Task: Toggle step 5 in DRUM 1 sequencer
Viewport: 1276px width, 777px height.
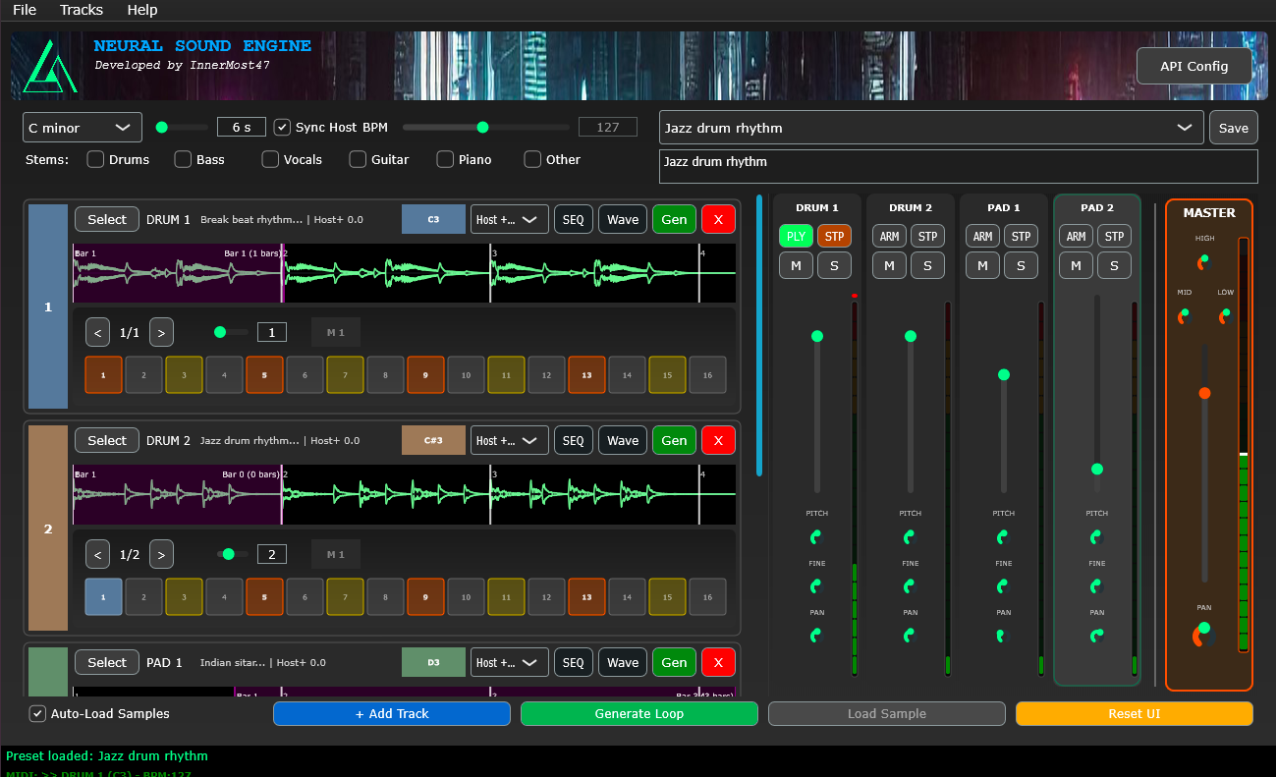Action: (x=264, y=375)
